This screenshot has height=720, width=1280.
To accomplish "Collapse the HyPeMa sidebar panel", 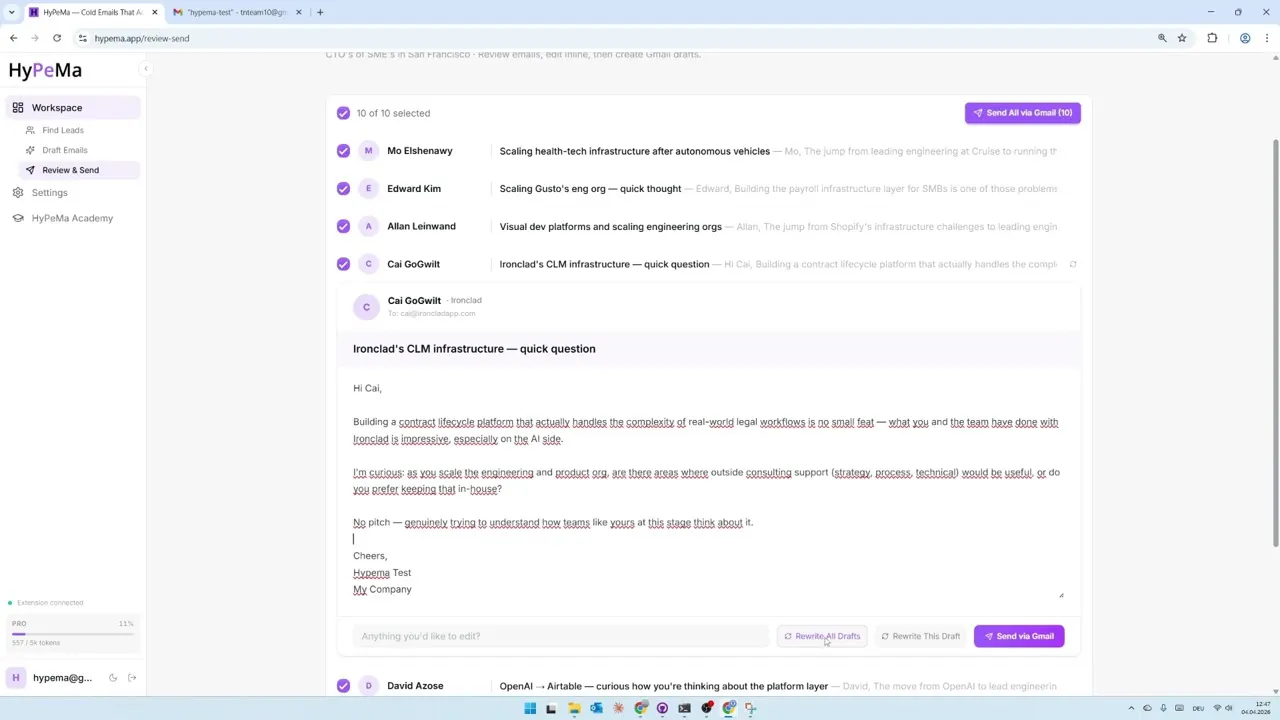I will 145,69.
